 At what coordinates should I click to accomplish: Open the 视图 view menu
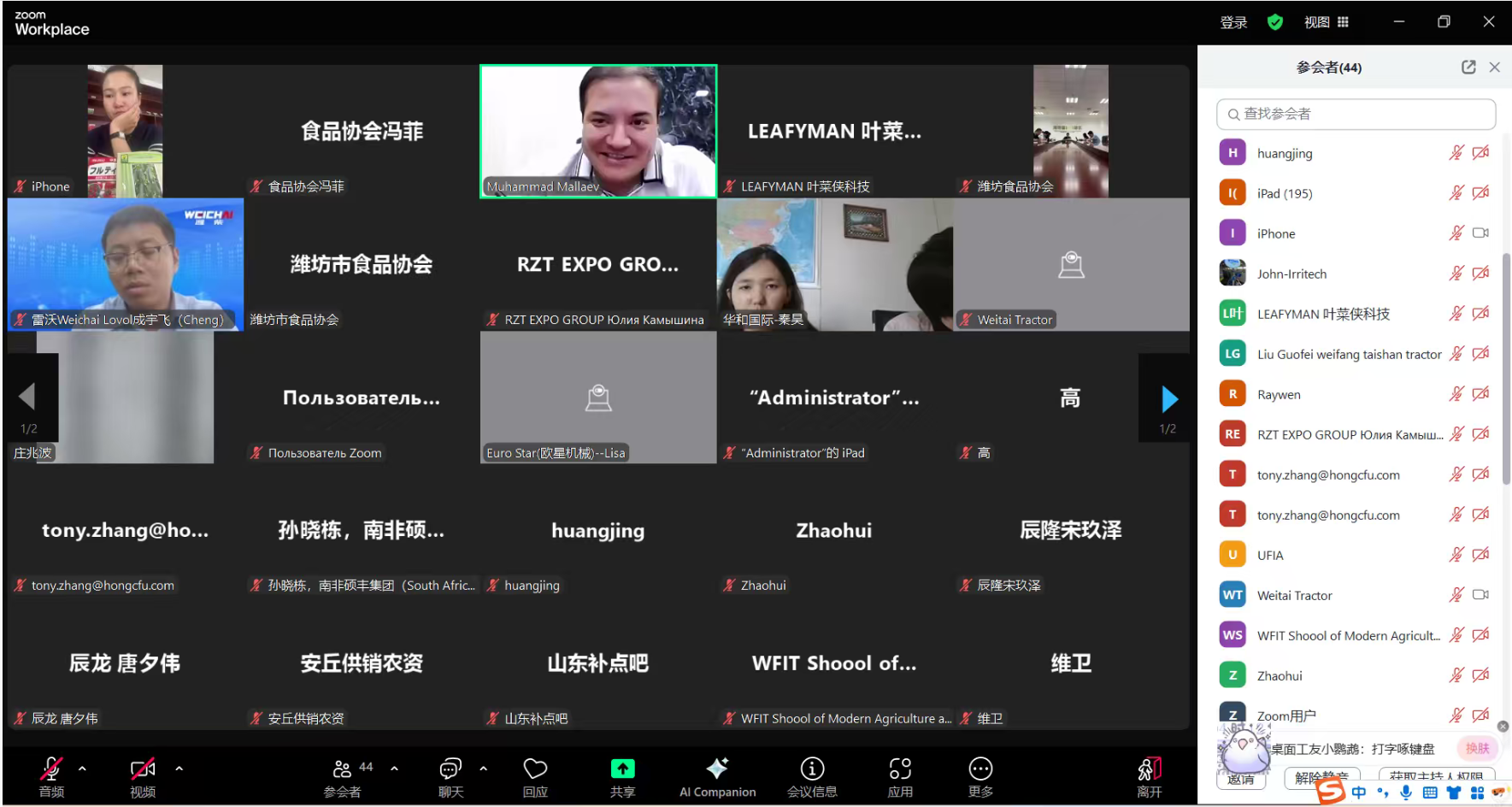click(1326, 22)
